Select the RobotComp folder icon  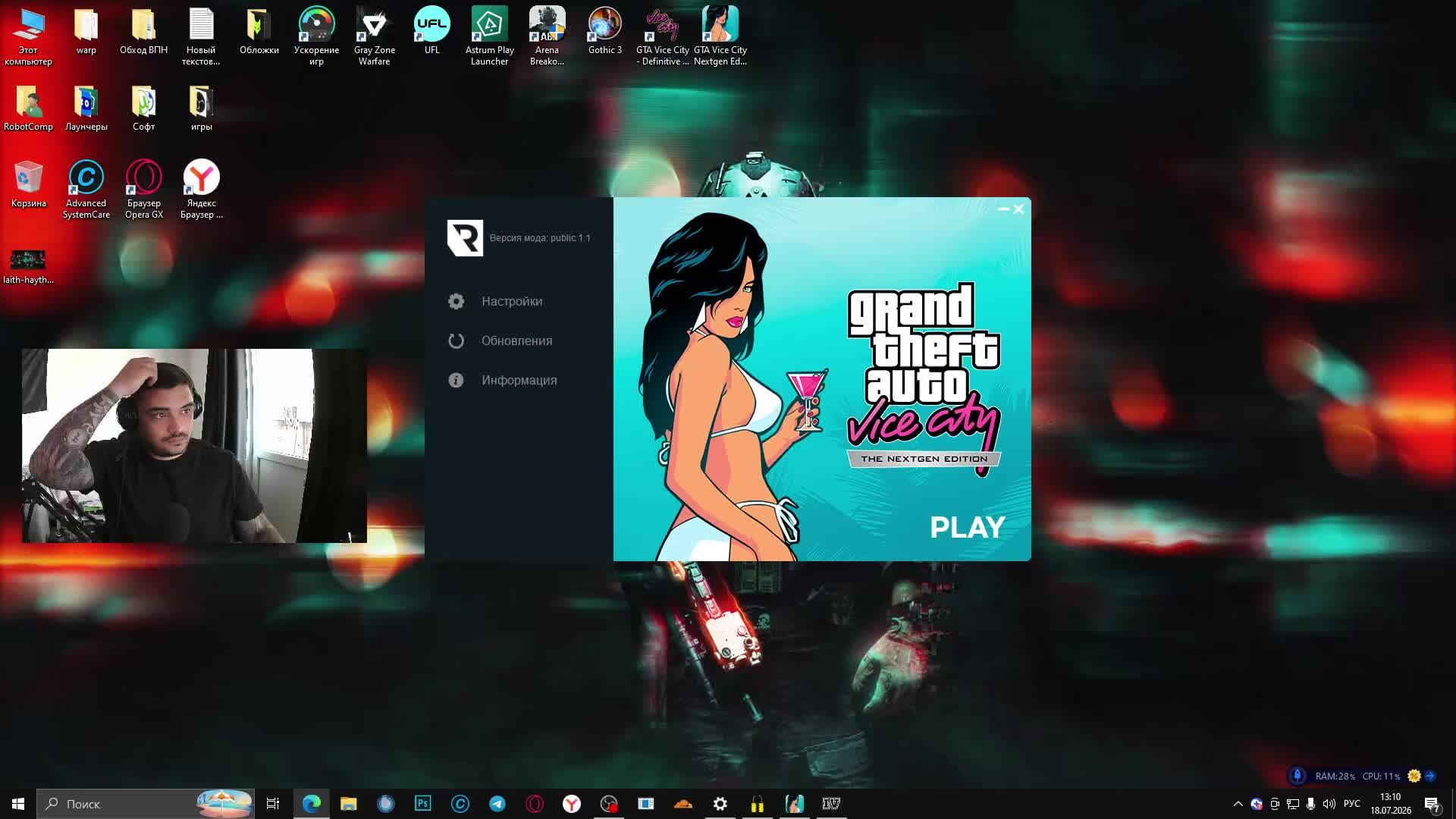(x=28, y=108)
